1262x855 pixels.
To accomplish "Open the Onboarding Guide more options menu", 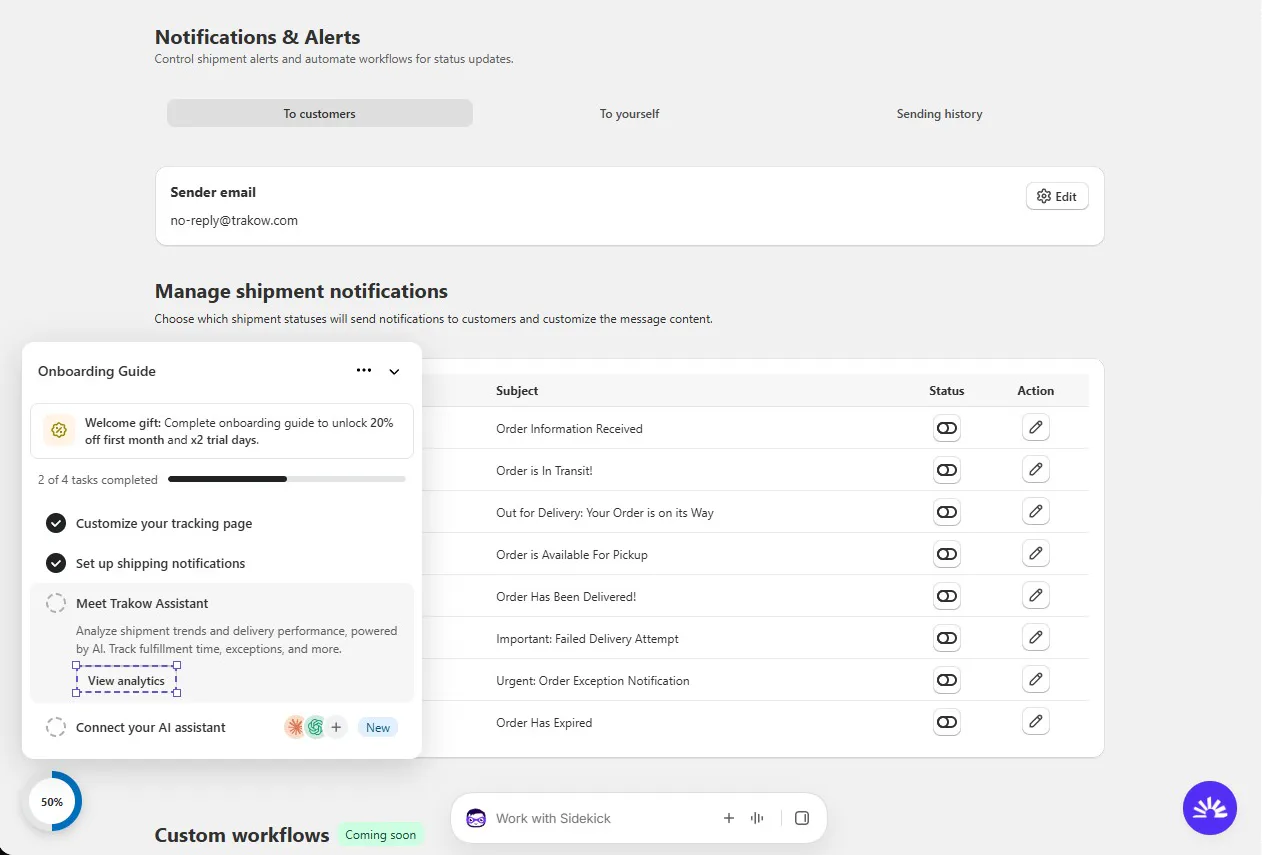I will pos(364,371).
